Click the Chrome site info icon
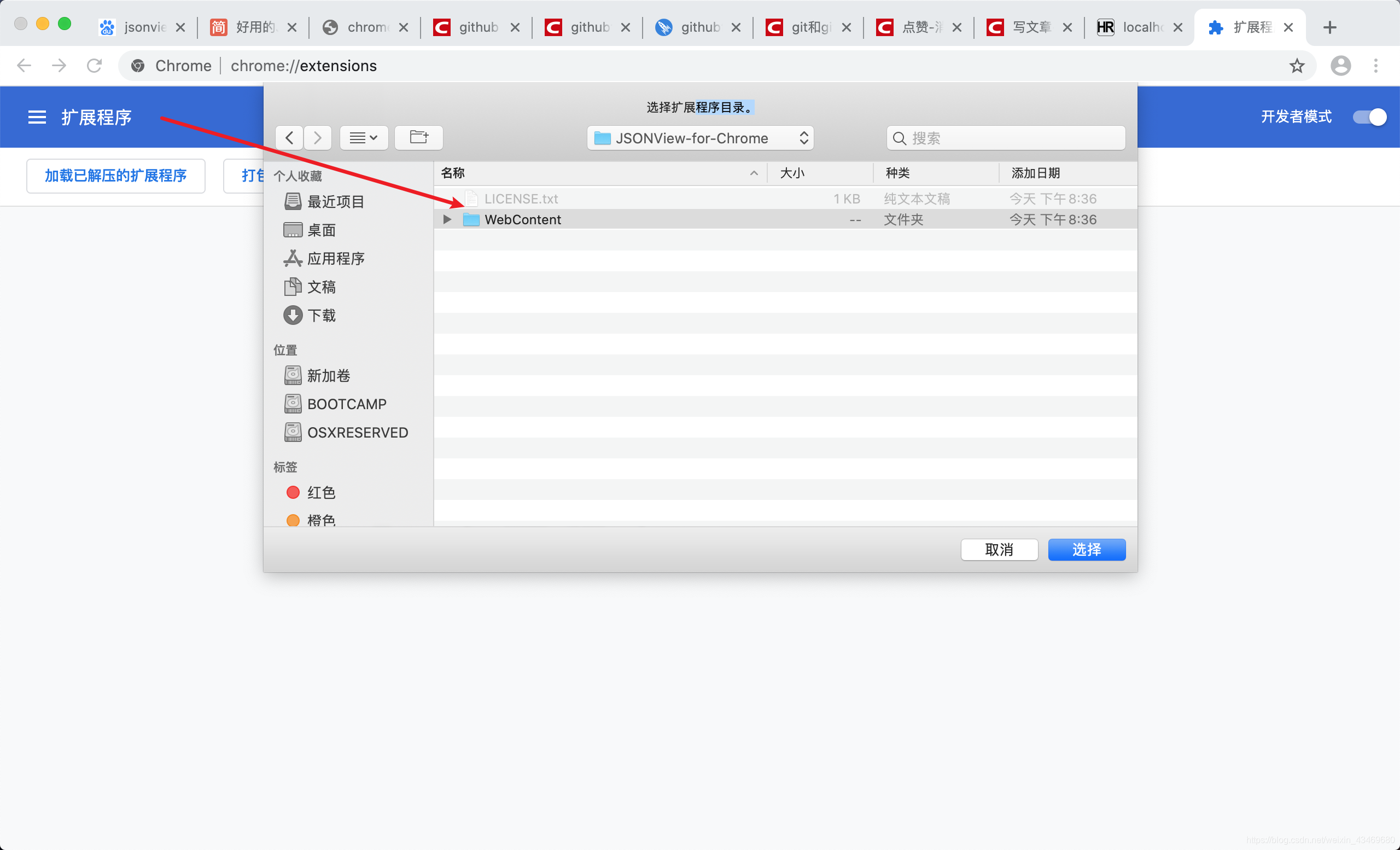 tap(137, 66)
